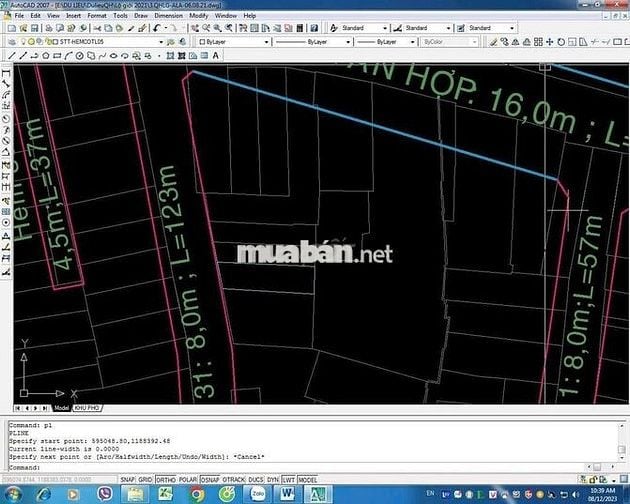
Task: Open the ByLayer color control dropdown
Action: coord(235,42)
